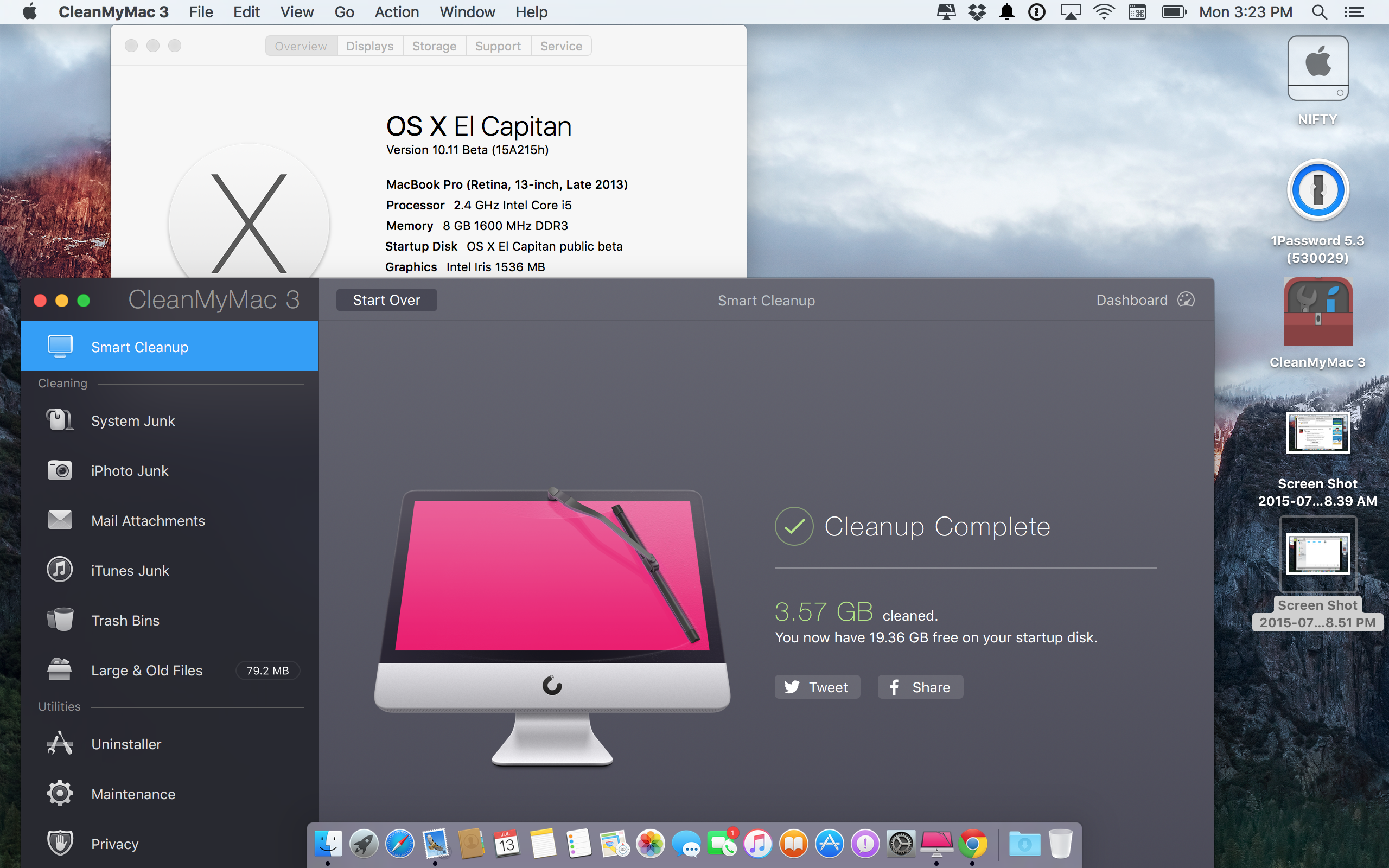
Task: Click the 79.2 MB size badge
Action: [267, 671]
